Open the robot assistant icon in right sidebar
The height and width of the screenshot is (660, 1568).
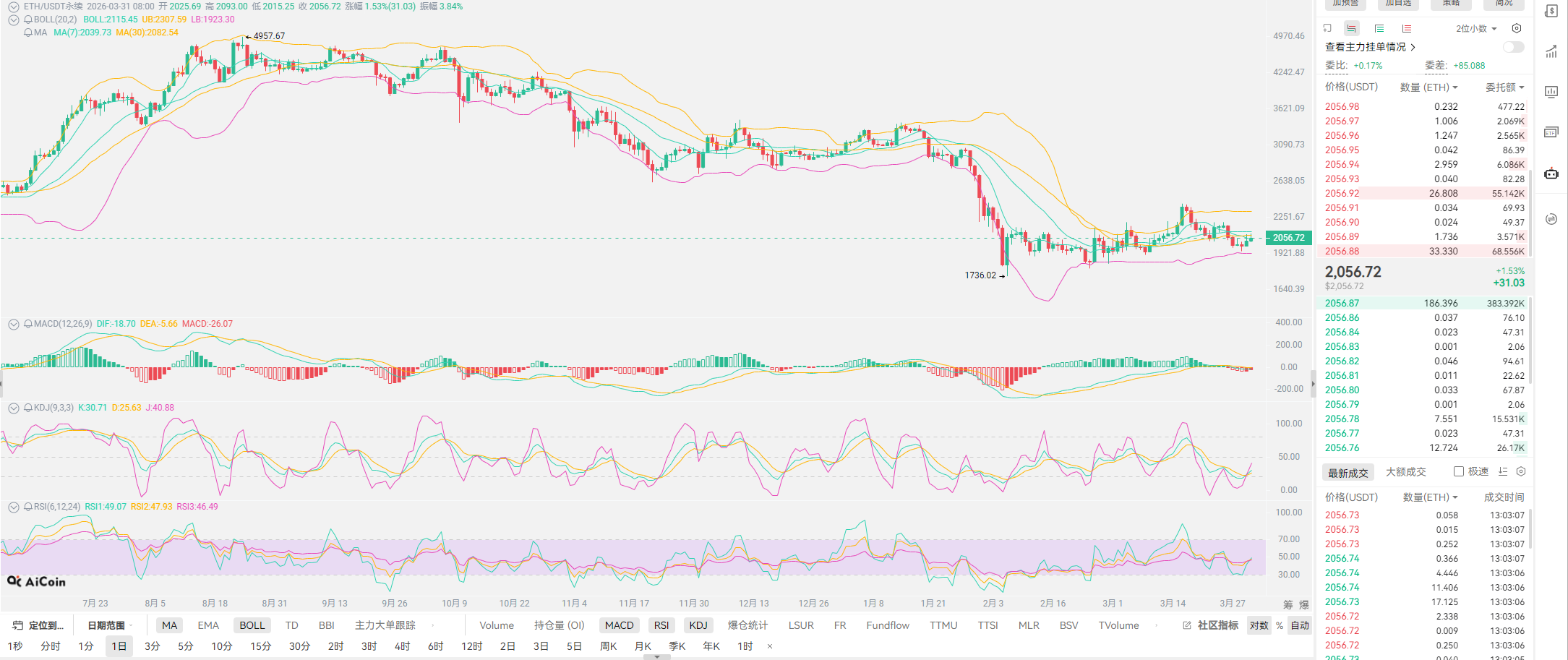[1551, 173]
